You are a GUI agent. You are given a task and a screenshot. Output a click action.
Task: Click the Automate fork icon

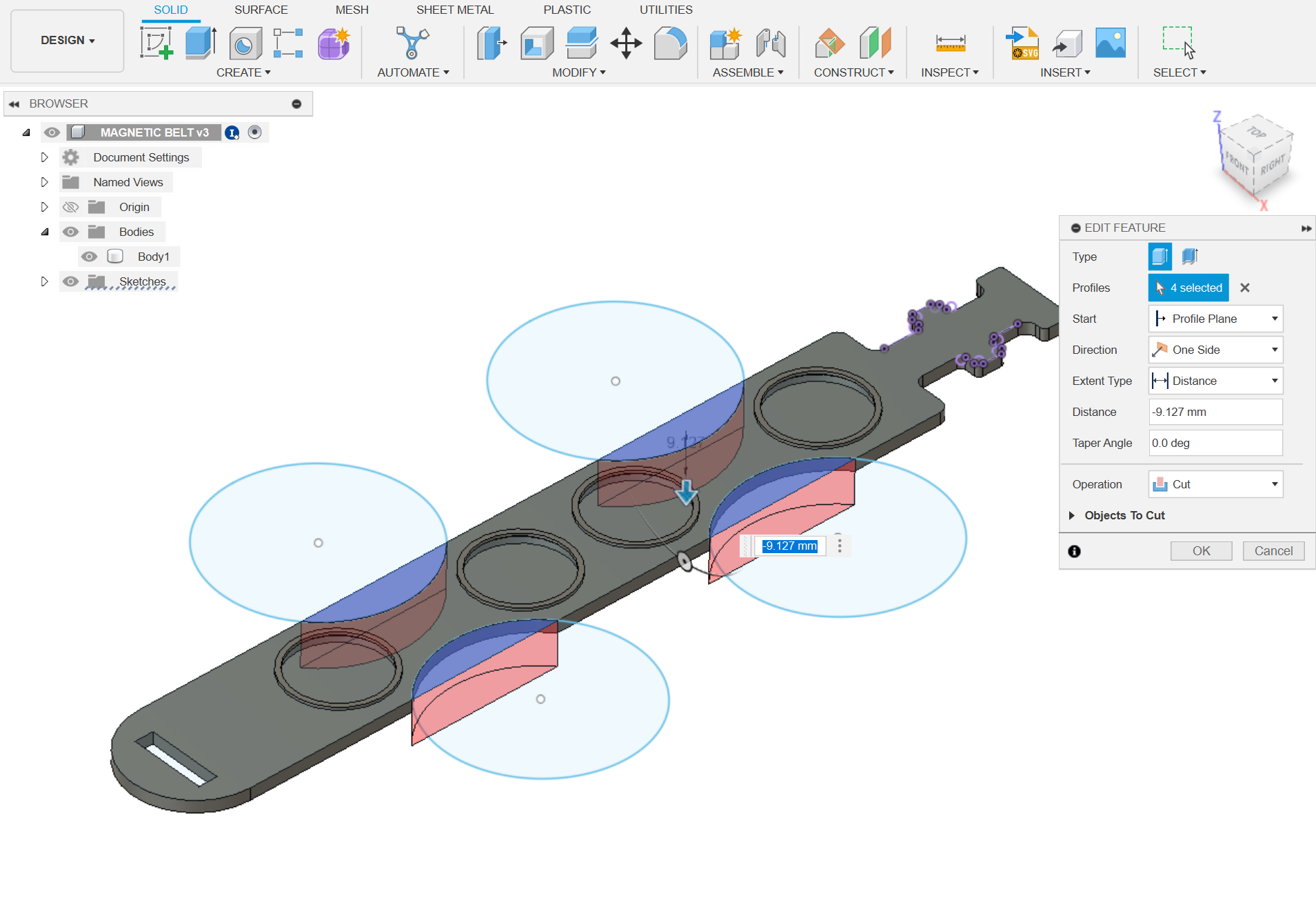(x=412, y=43)
